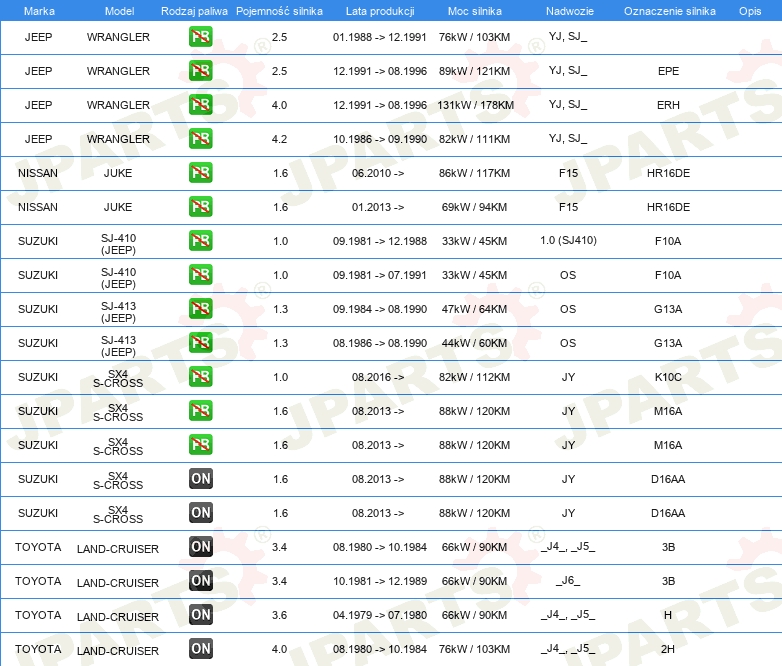This screenshot has height=666, width=782.
Task: Click power value 44kW / 60KM
Action: tap(474, 343)
